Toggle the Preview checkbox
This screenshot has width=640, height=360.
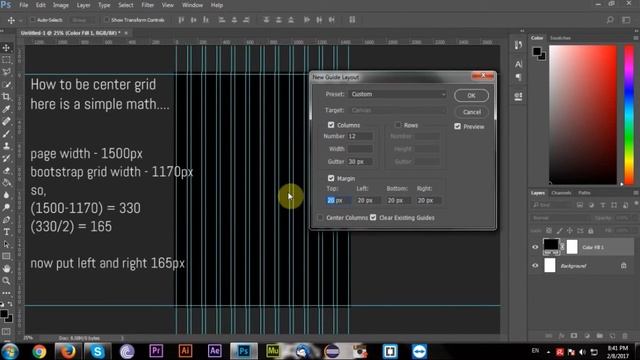458,127
